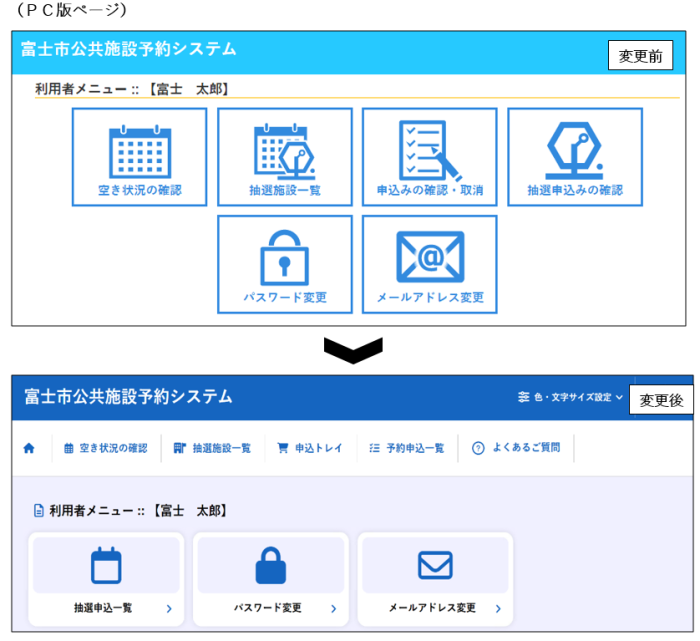Viewport: 700px width, 641px height.
Task: Open the new メールアドレス変更 card
Action: [x=435, y=579]
